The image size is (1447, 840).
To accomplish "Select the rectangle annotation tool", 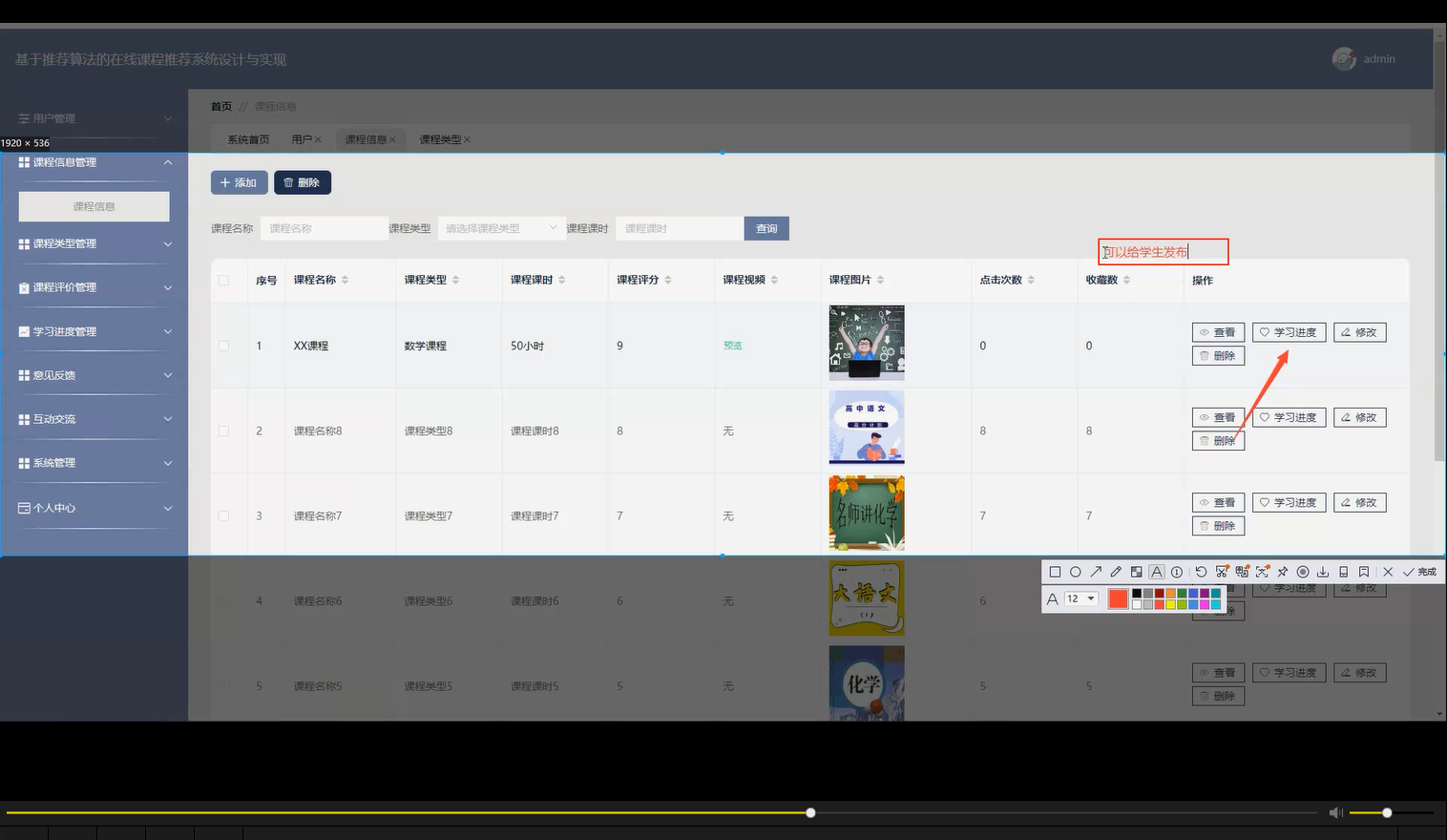I will (x=1055, y=572).
